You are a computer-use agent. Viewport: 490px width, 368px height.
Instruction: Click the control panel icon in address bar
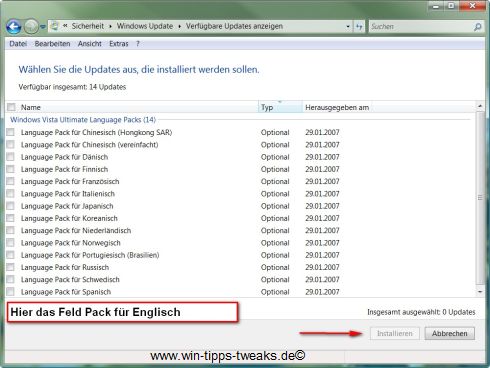[55, 26]
